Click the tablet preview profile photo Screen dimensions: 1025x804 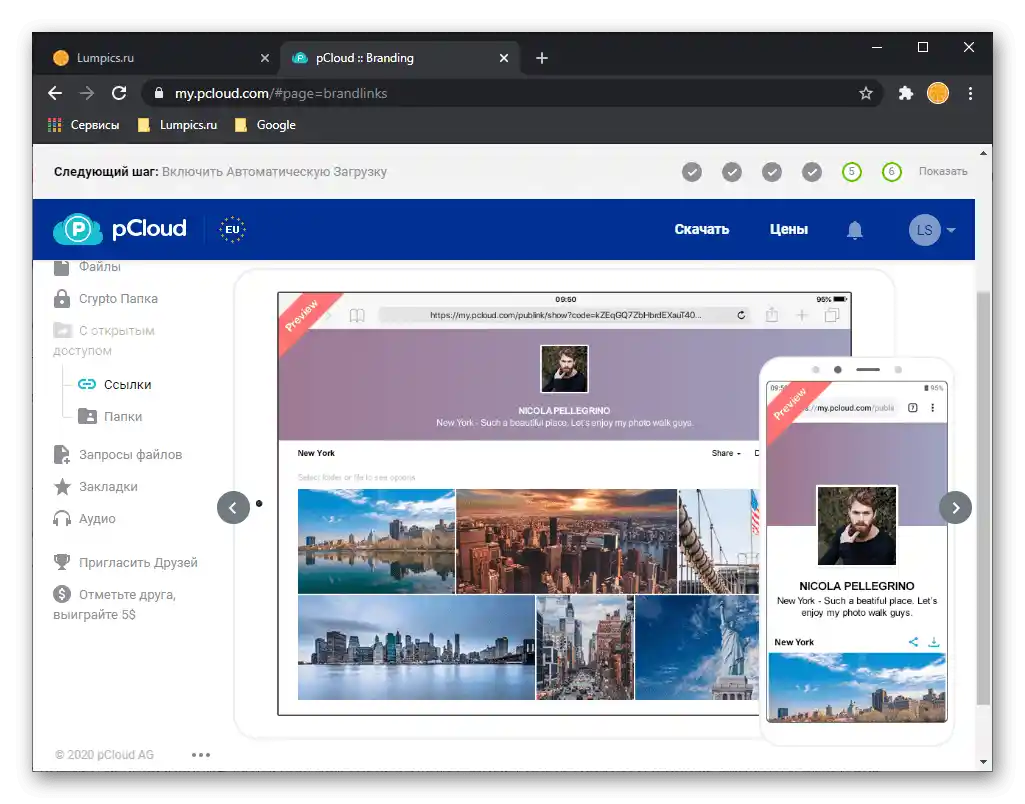coord(565,369)
